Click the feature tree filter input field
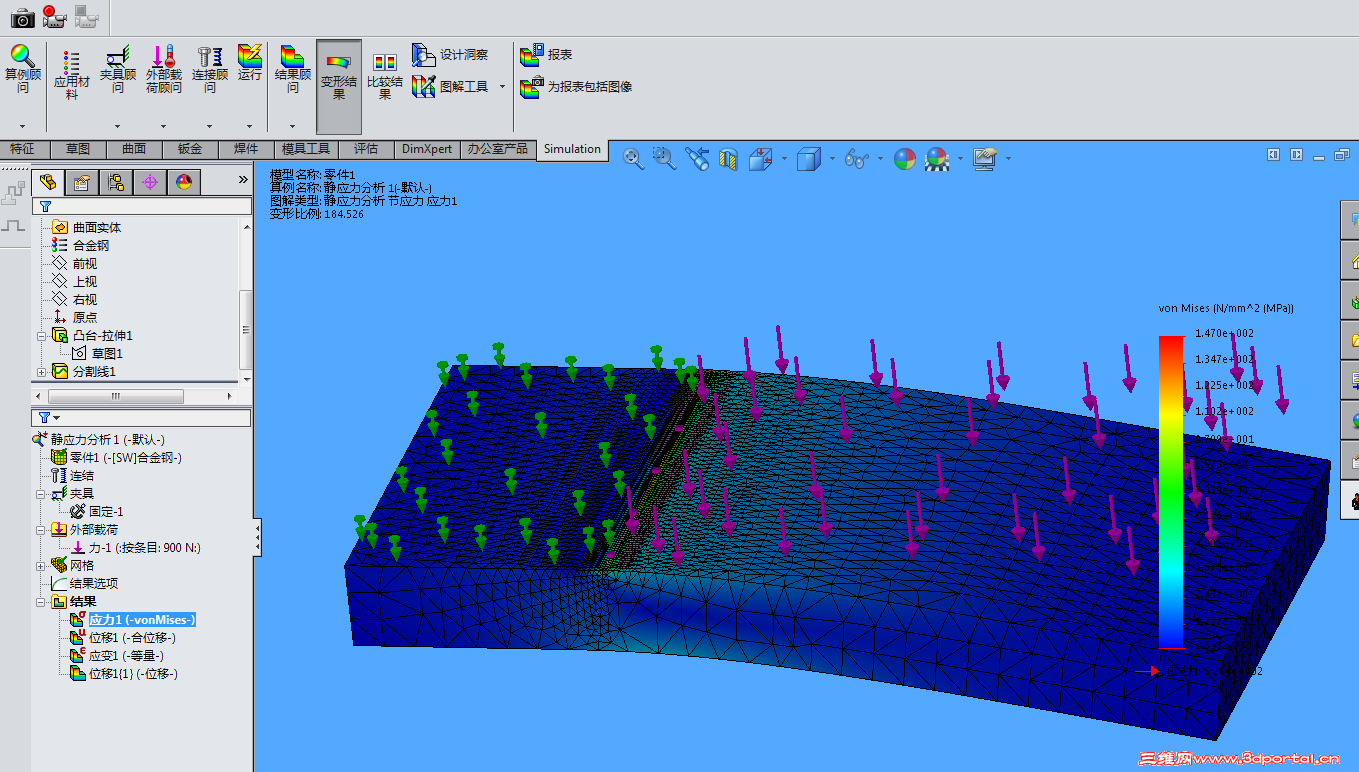The width and height of the screenshot is (1359, 772). (143, 206)
